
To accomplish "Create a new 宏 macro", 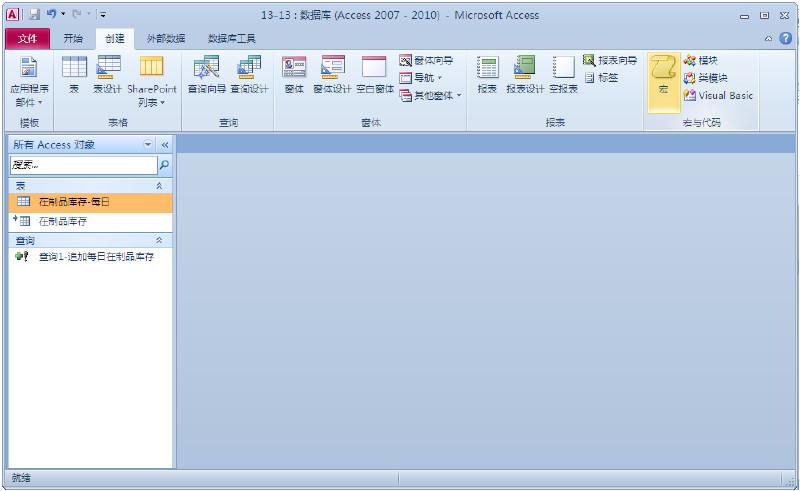I will (663, 82).
